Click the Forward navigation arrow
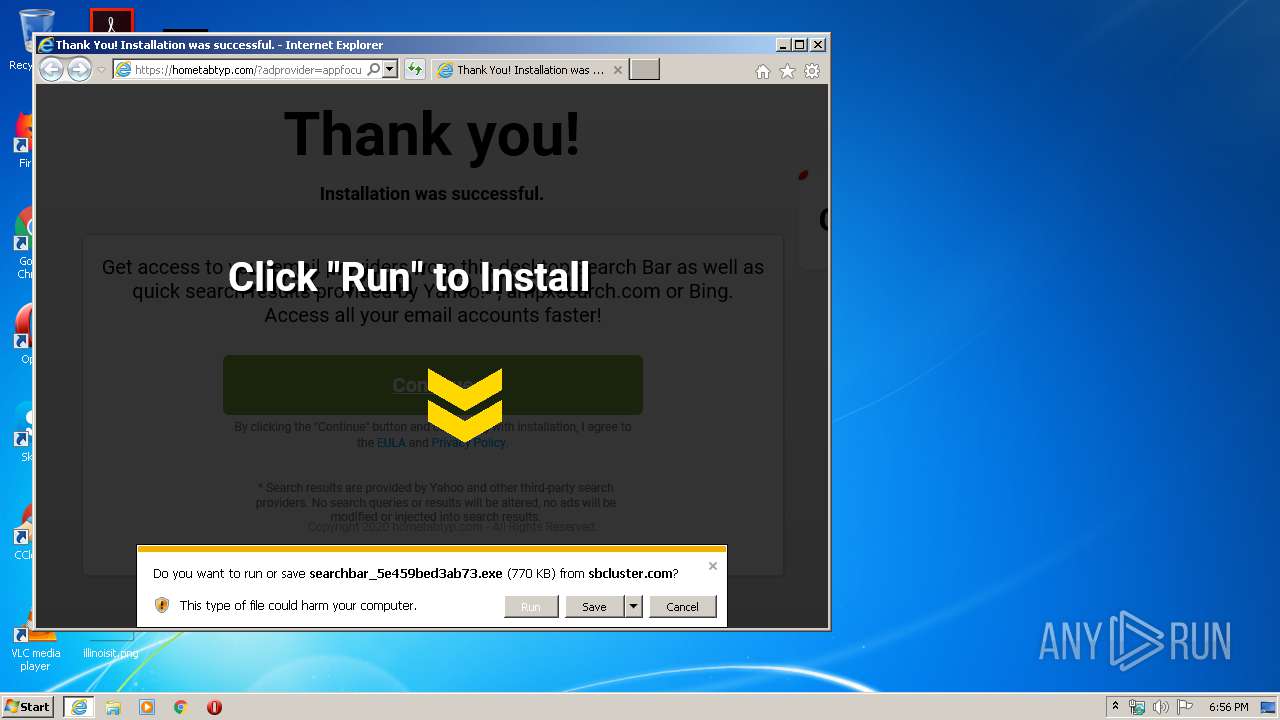Image resolution: width=1280 pixels, height=720 pixels. [79, 69]
